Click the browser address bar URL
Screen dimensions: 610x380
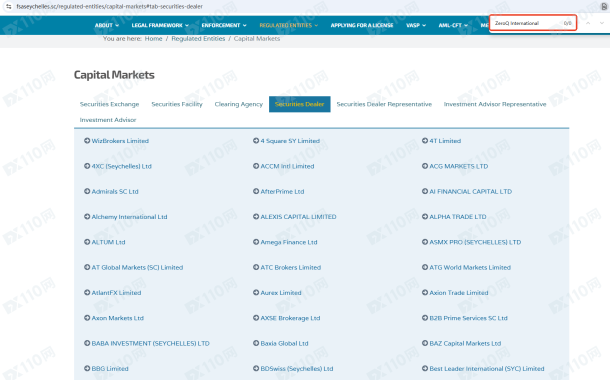(109, 6)
